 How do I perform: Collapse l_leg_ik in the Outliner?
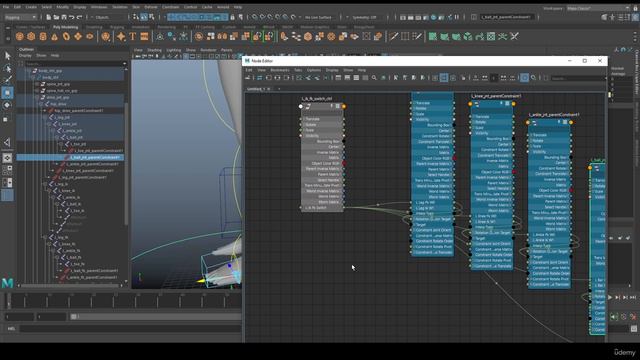click(45, 184)
